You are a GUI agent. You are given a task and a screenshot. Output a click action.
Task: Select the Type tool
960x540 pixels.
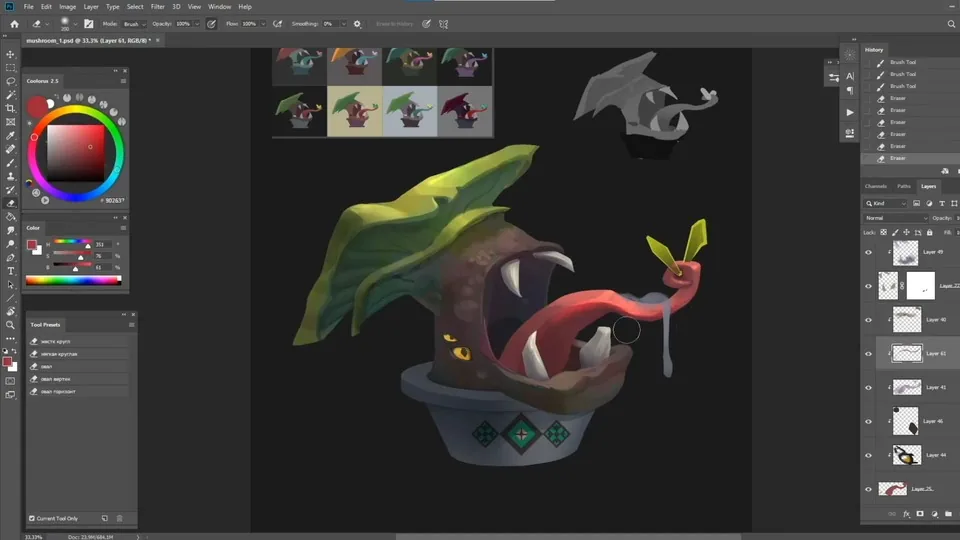[x=10, y=271]
